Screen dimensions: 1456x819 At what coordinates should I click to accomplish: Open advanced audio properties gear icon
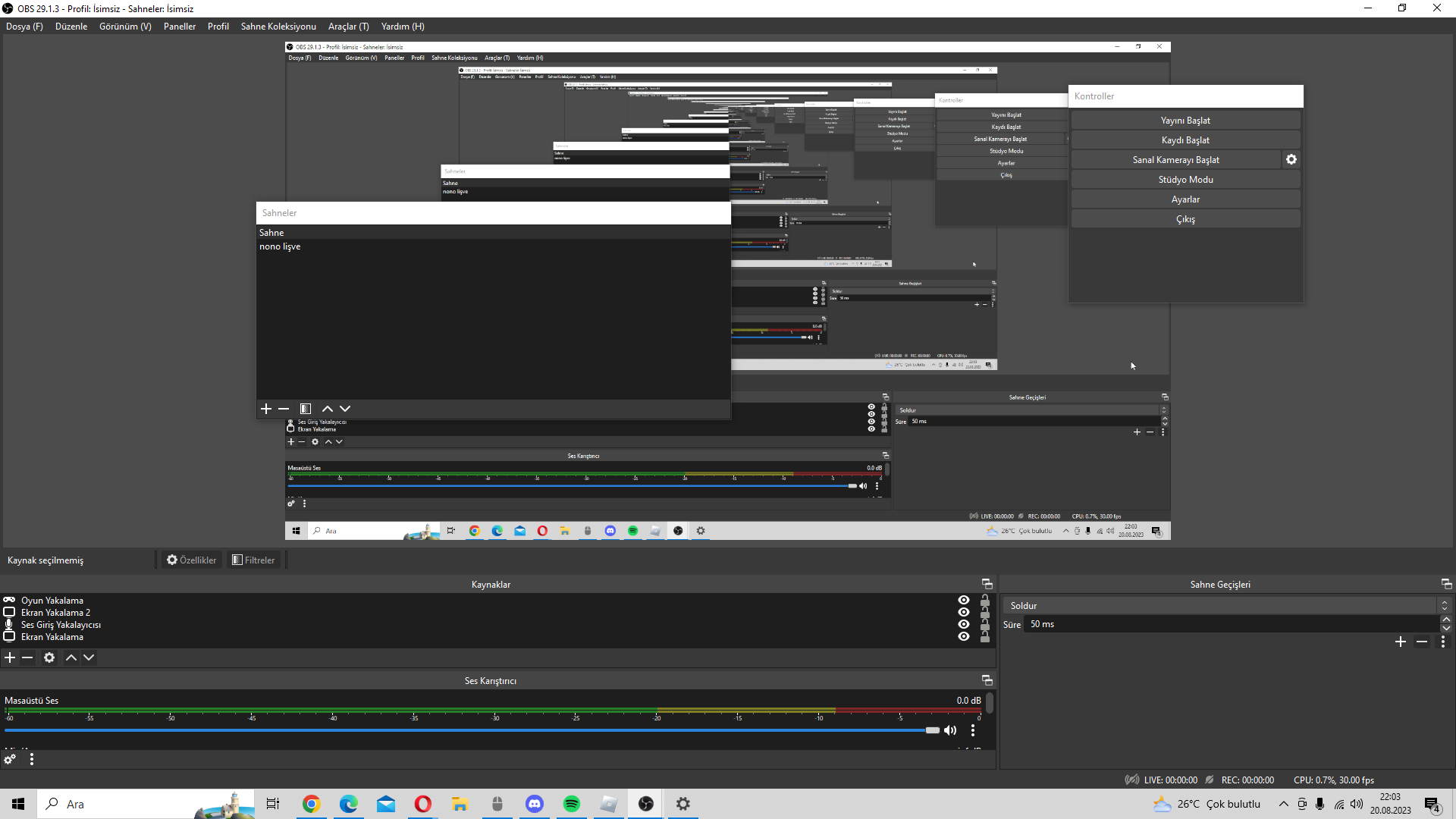click(x=10, y=759)
